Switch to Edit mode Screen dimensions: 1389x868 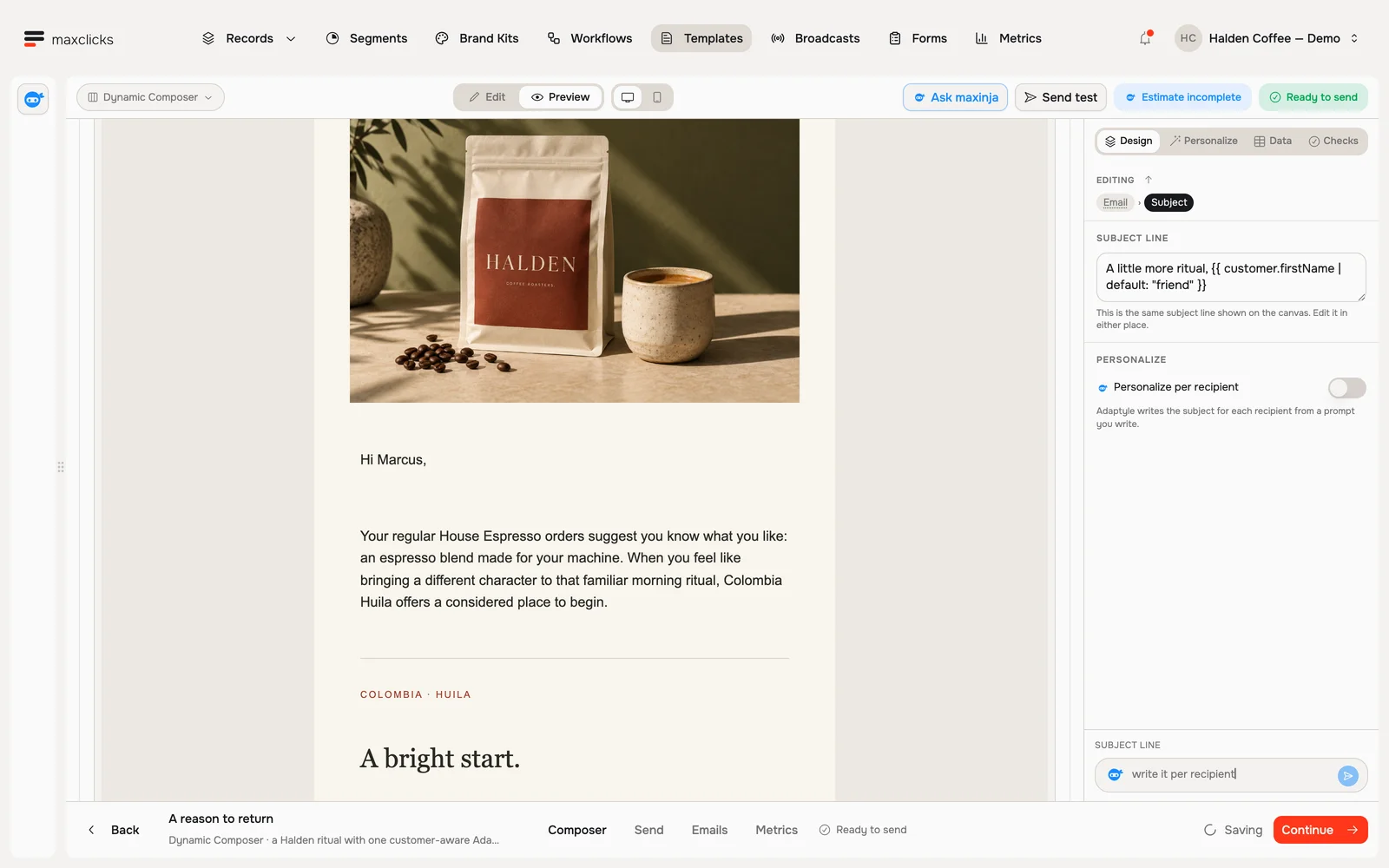point(487,97)
